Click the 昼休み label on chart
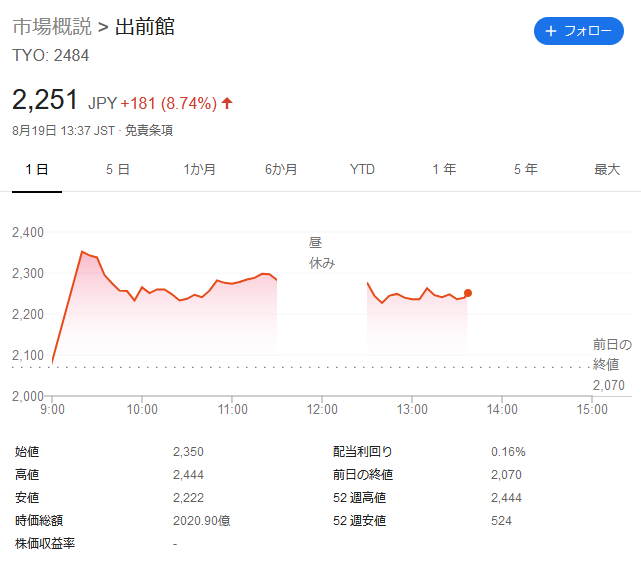The height and width of the screenshot is (573, 641). tap(322, 253)
